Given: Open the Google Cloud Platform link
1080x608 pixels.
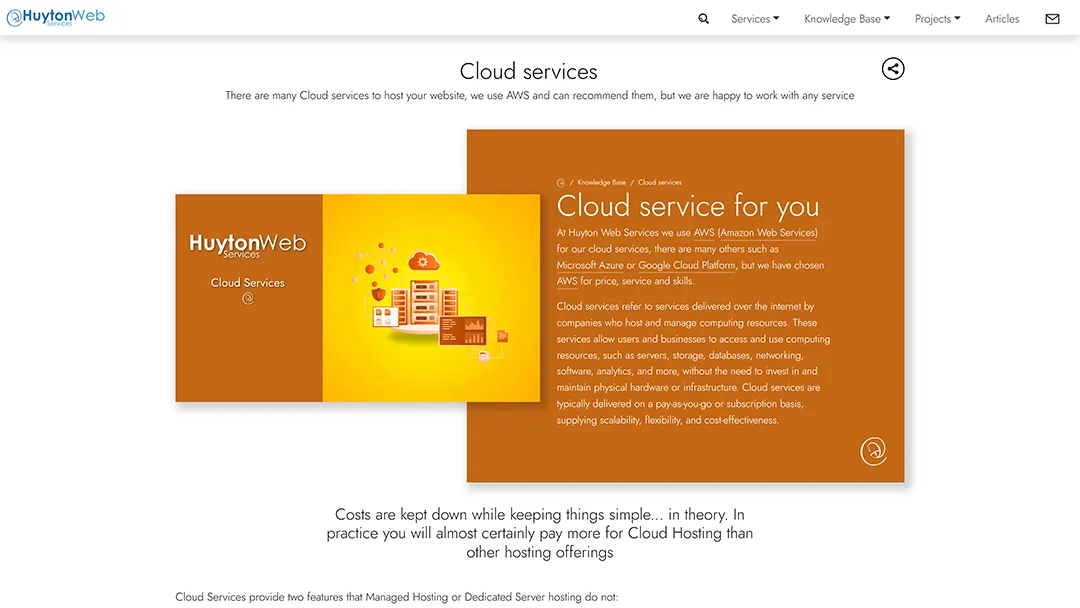Looking at the screenshot, I should coord(687,265).
